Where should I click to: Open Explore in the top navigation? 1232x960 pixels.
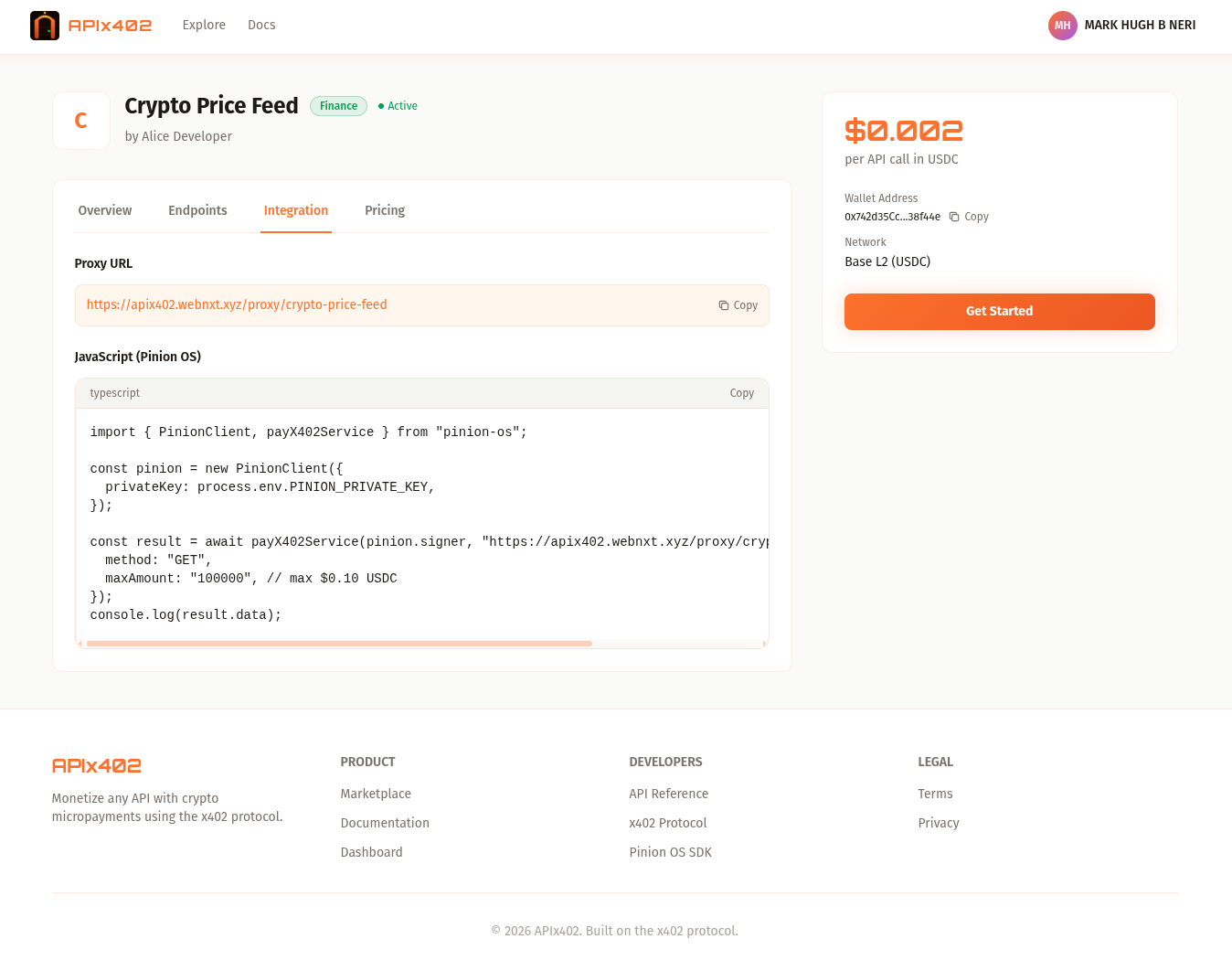click(x=204, y=26)
